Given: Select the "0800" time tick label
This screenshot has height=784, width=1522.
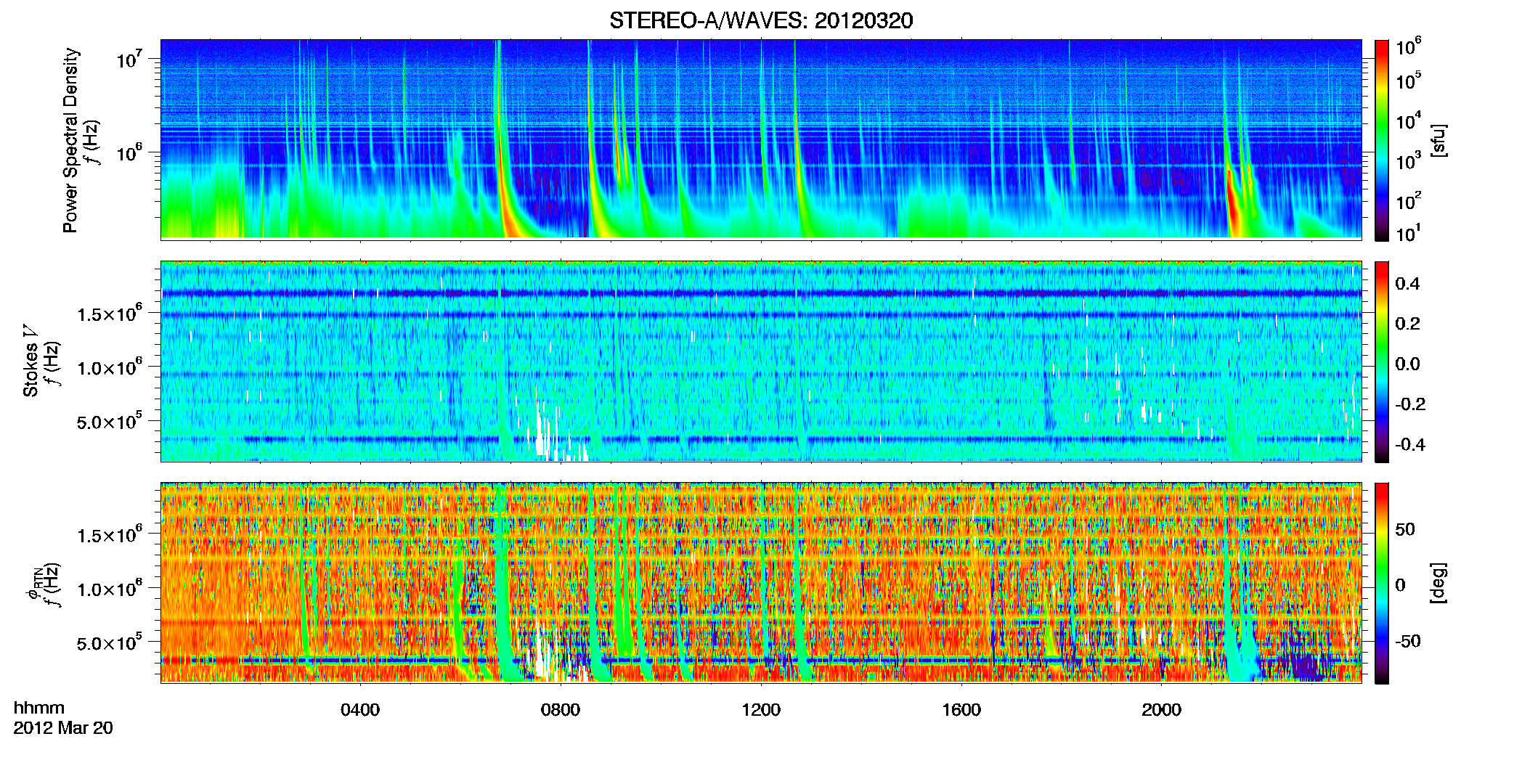Looking at the screenshot, I should pos(561,710).
